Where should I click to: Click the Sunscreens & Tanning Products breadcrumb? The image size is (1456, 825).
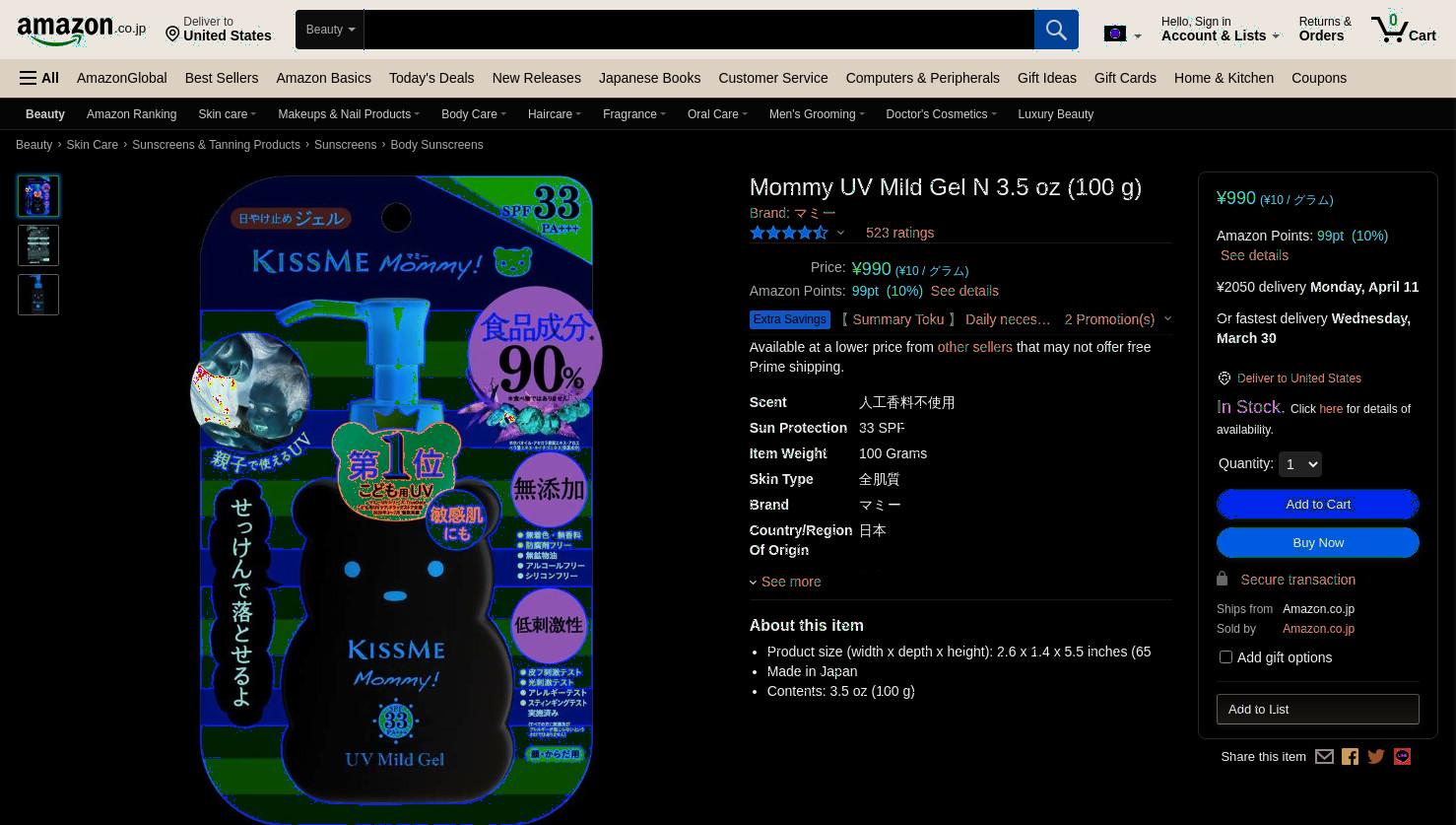[x=216, y=145]
